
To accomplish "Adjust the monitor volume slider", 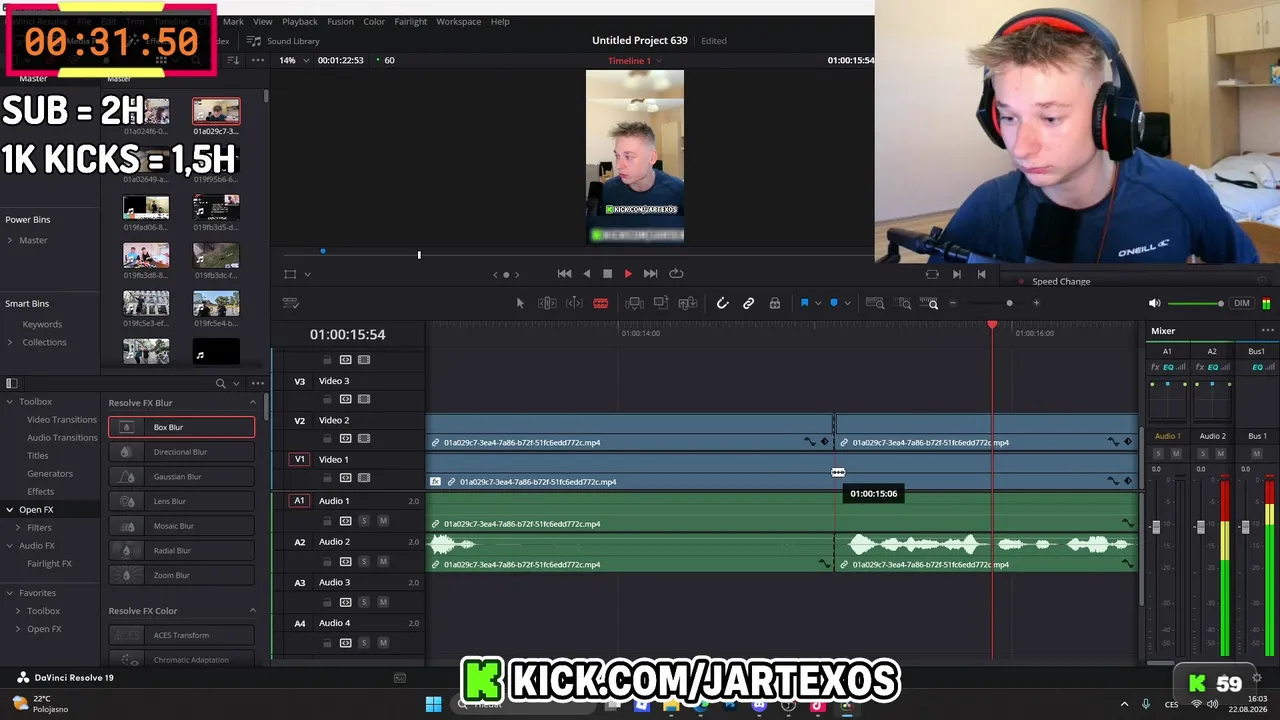I will 1196,303.
